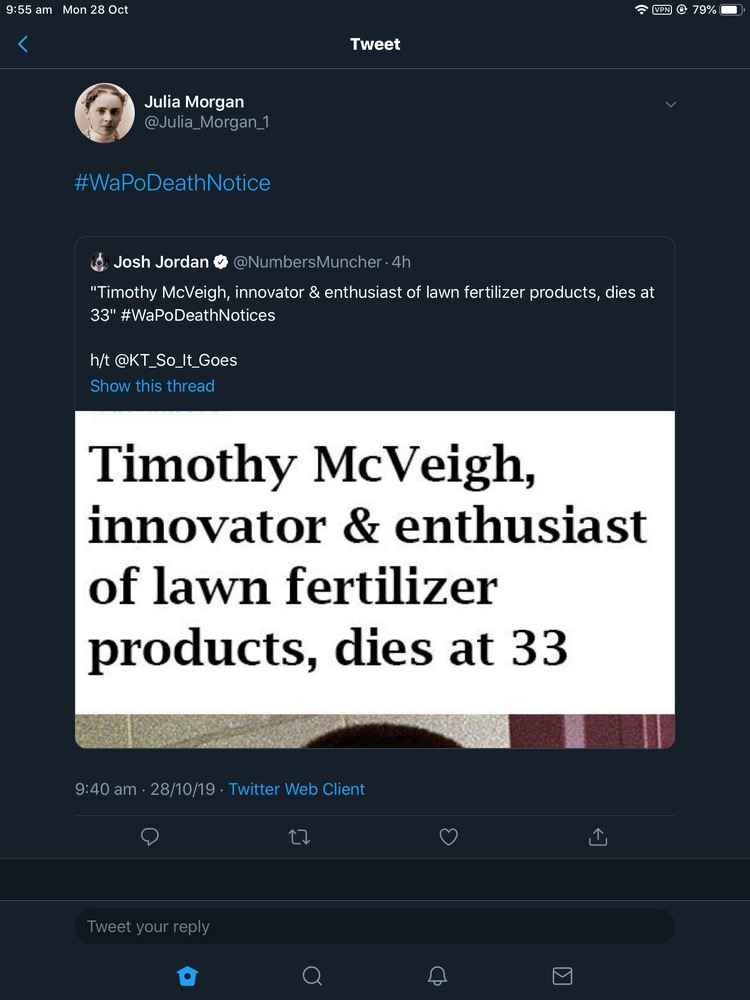Image resolution: width=750 pixels, height=1000 pixels.
Task: Expand tweet options chevron menu
Action: coord(671,104)
